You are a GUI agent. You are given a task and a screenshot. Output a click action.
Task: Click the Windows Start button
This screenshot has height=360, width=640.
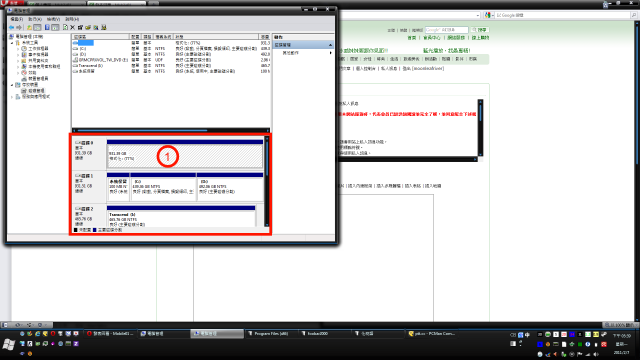[x=9, y=344]
